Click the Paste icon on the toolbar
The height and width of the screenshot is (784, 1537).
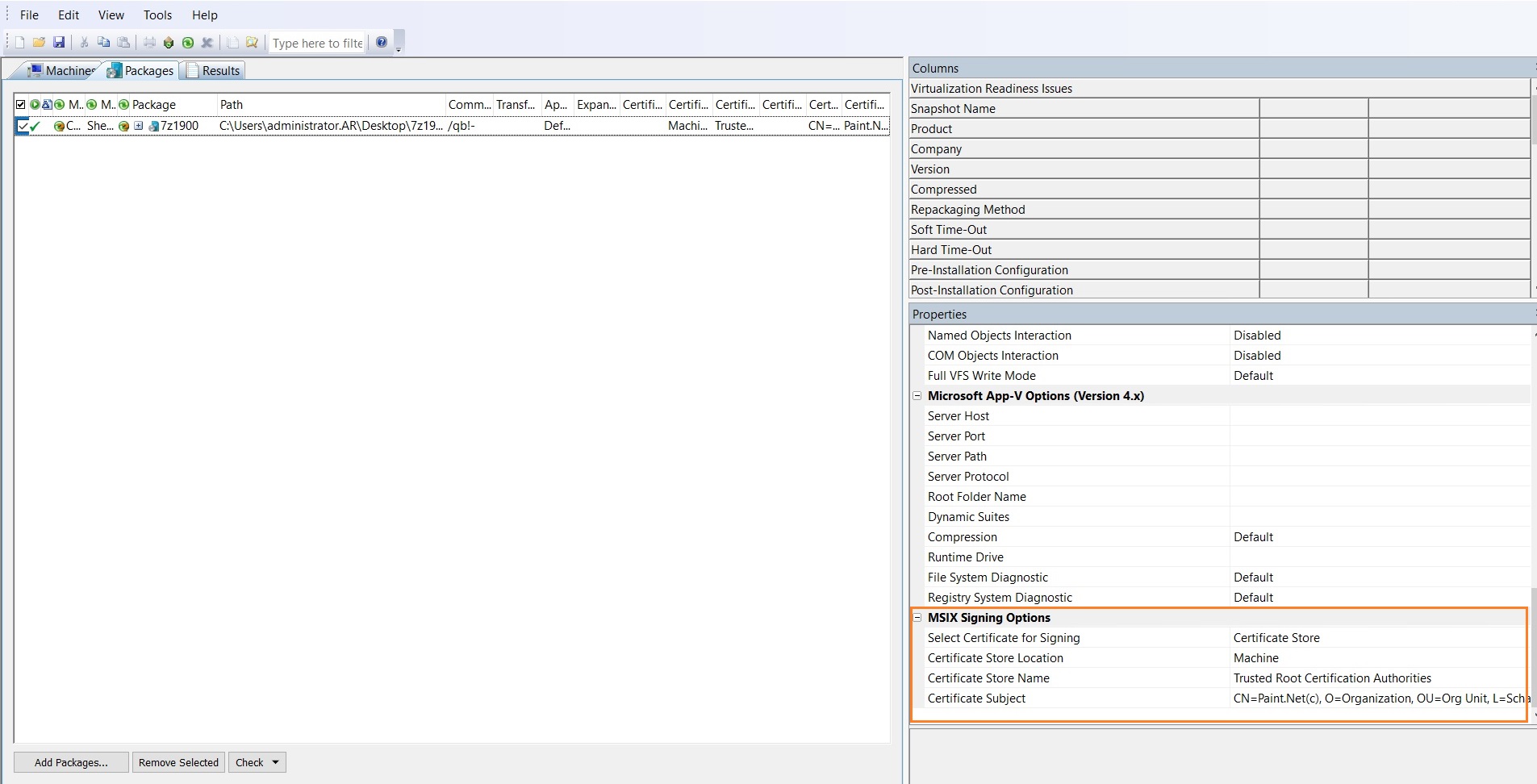(x=123, y=42)
